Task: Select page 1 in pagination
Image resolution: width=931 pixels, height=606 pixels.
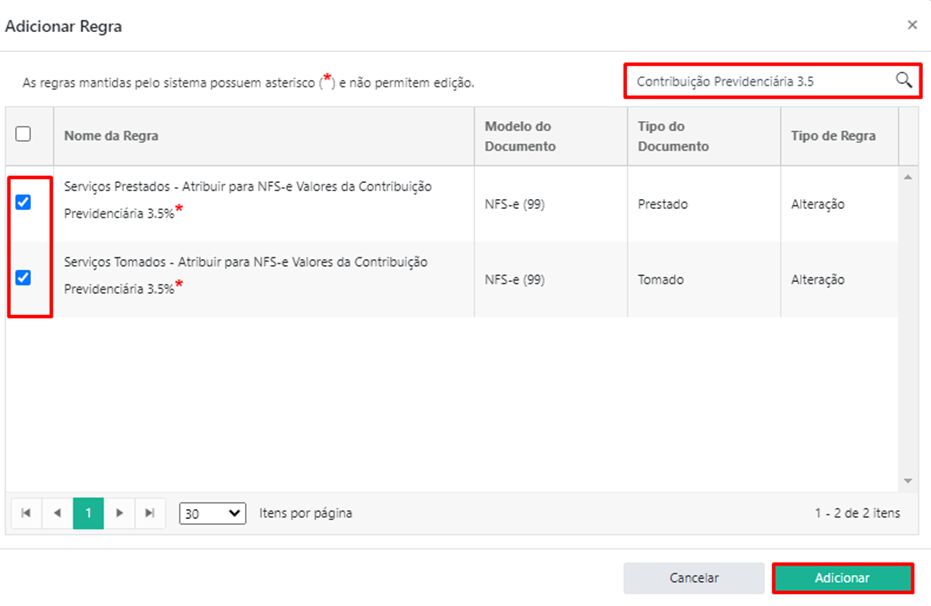Action: (x=88, y=513)
